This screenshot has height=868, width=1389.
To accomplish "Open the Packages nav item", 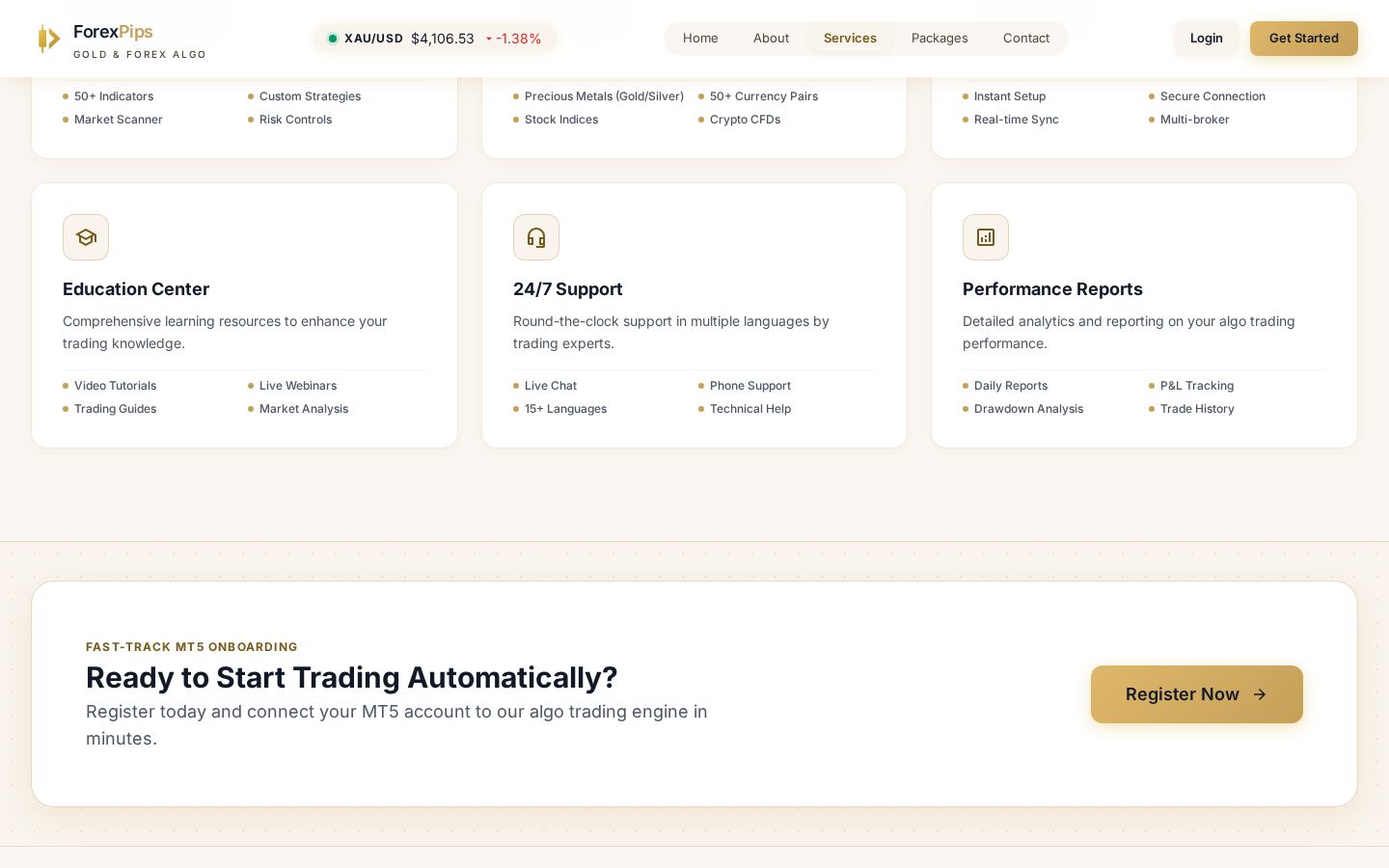I will (x=940, y=39).
